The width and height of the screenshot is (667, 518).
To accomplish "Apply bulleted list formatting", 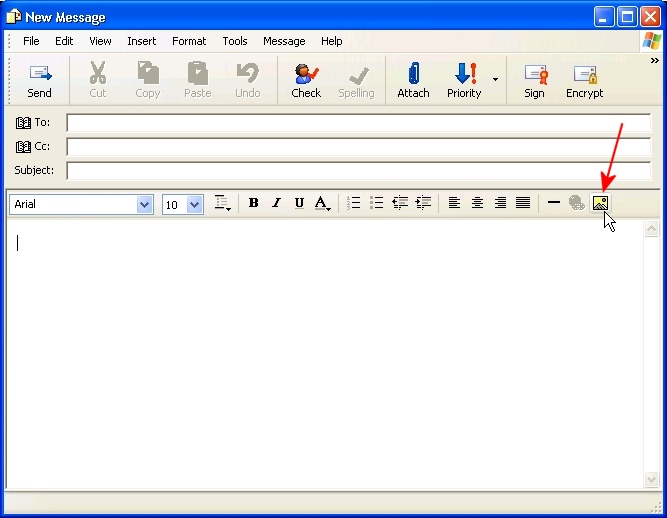I will (376, 203).
